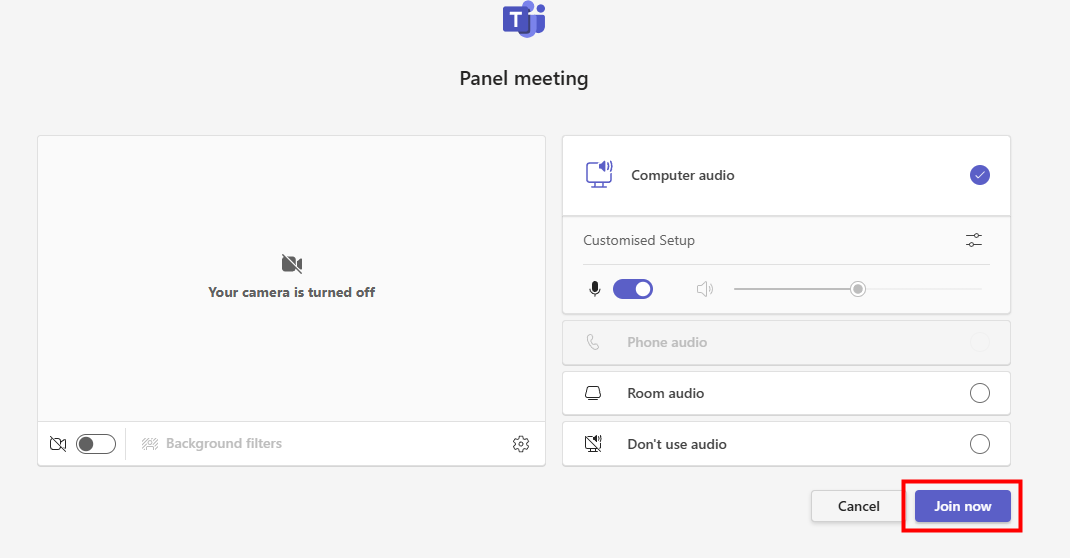The width and height of the screenshot is (1070, 558).
Task: Click the camera icon beside the video toggle
Action: (58, 444)
